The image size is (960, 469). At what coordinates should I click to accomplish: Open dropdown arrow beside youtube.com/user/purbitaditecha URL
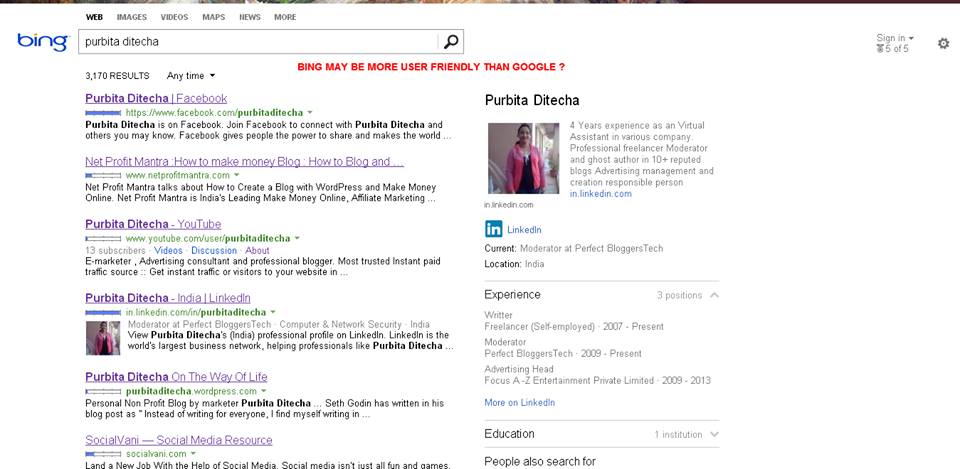297,238
